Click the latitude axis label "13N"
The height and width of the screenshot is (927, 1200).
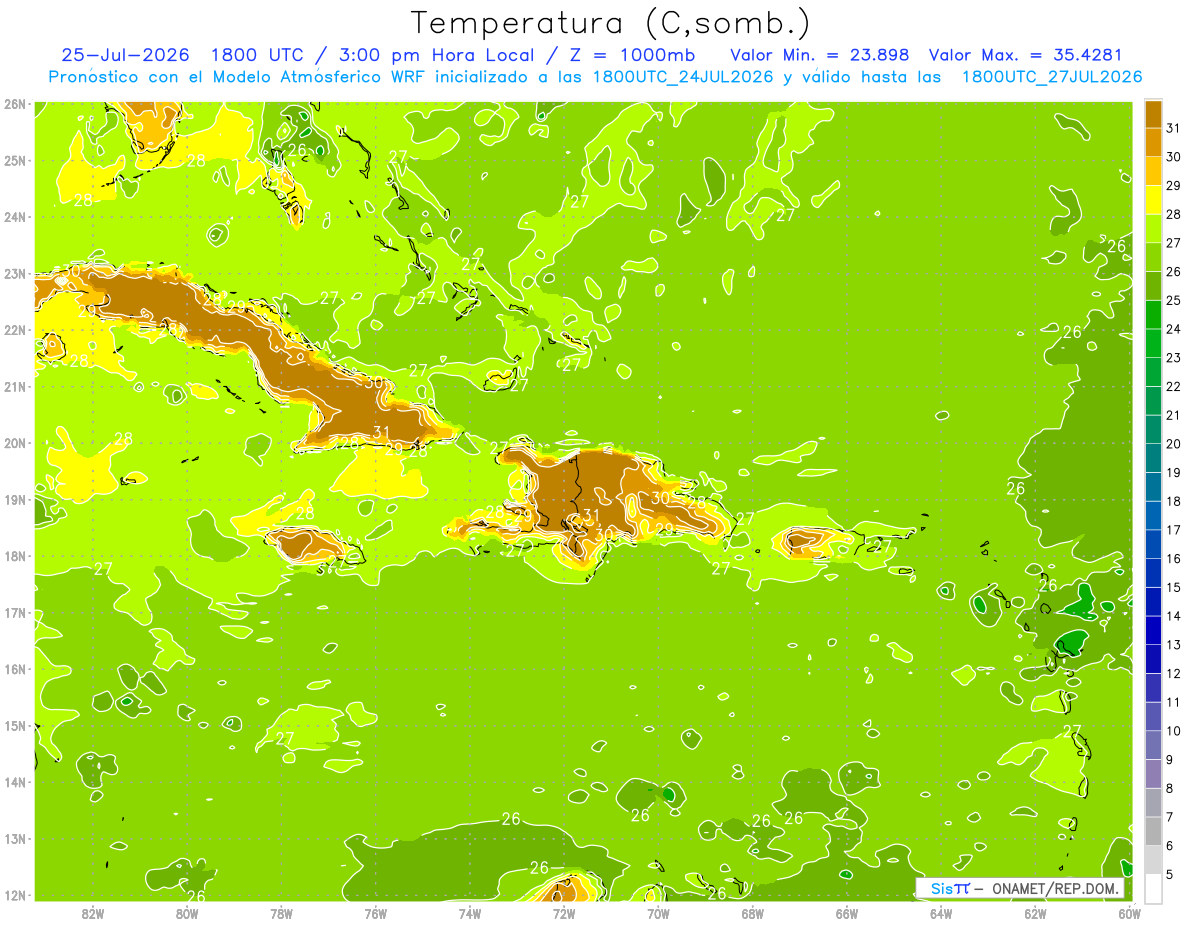14,838
